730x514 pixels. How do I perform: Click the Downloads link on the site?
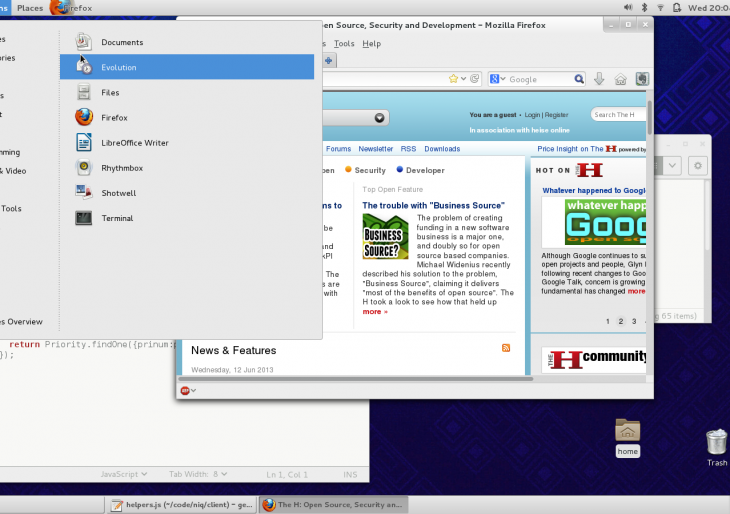[442, 149]
